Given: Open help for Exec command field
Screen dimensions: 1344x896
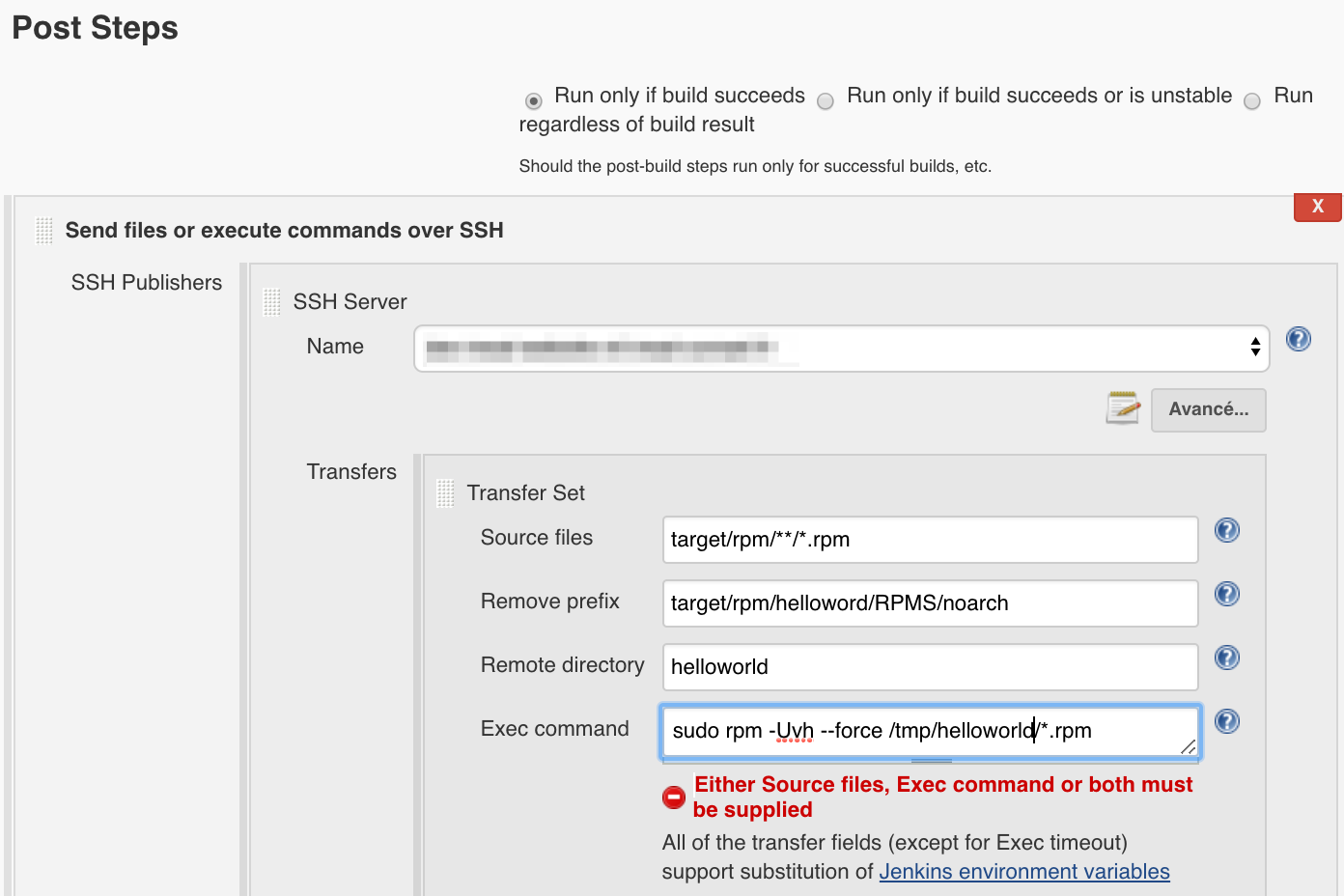Looking at the screenshot, I should [x=1226, y=721].
